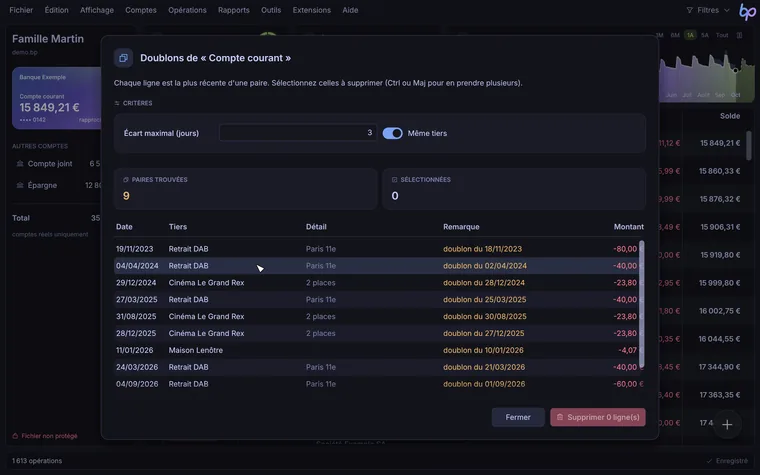760x475 pixels.
Task: Select the 5A chart period tab
Action: tap(705, 35)
